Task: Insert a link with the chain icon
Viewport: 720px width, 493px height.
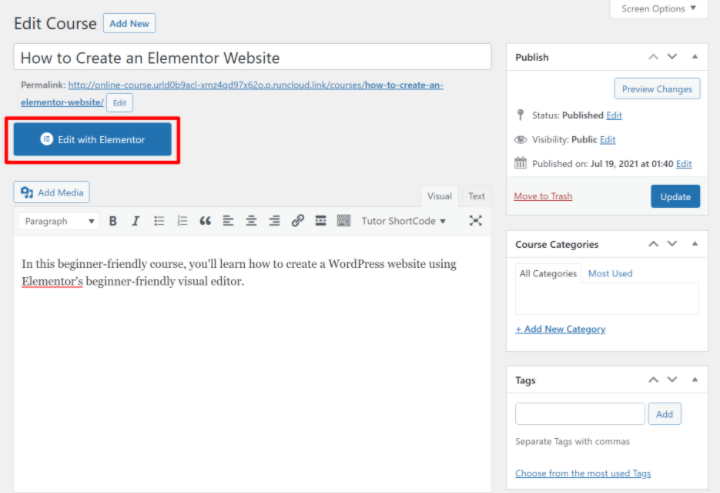Action: pos(298,221)
